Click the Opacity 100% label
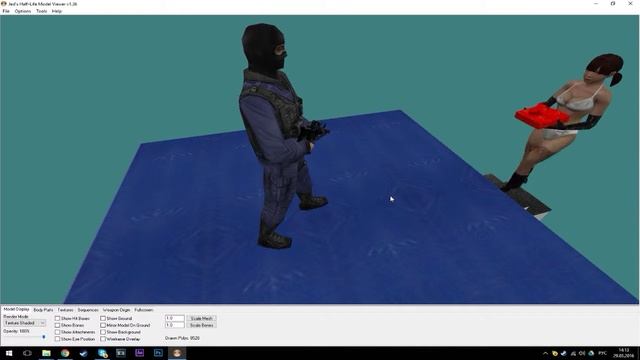 (x=16, y=331)
